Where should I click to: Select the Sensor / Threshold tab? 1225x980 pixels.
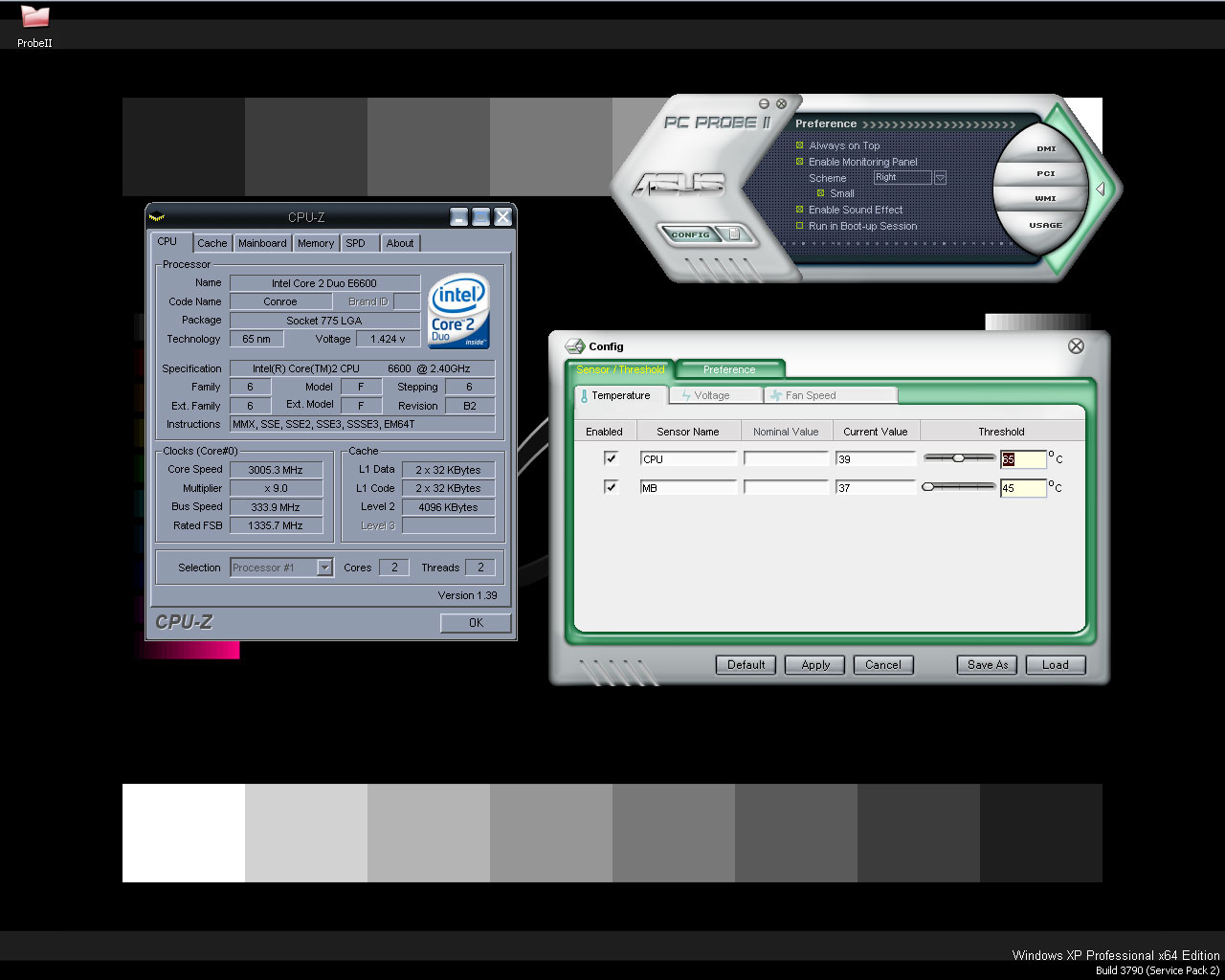[620, 369]
